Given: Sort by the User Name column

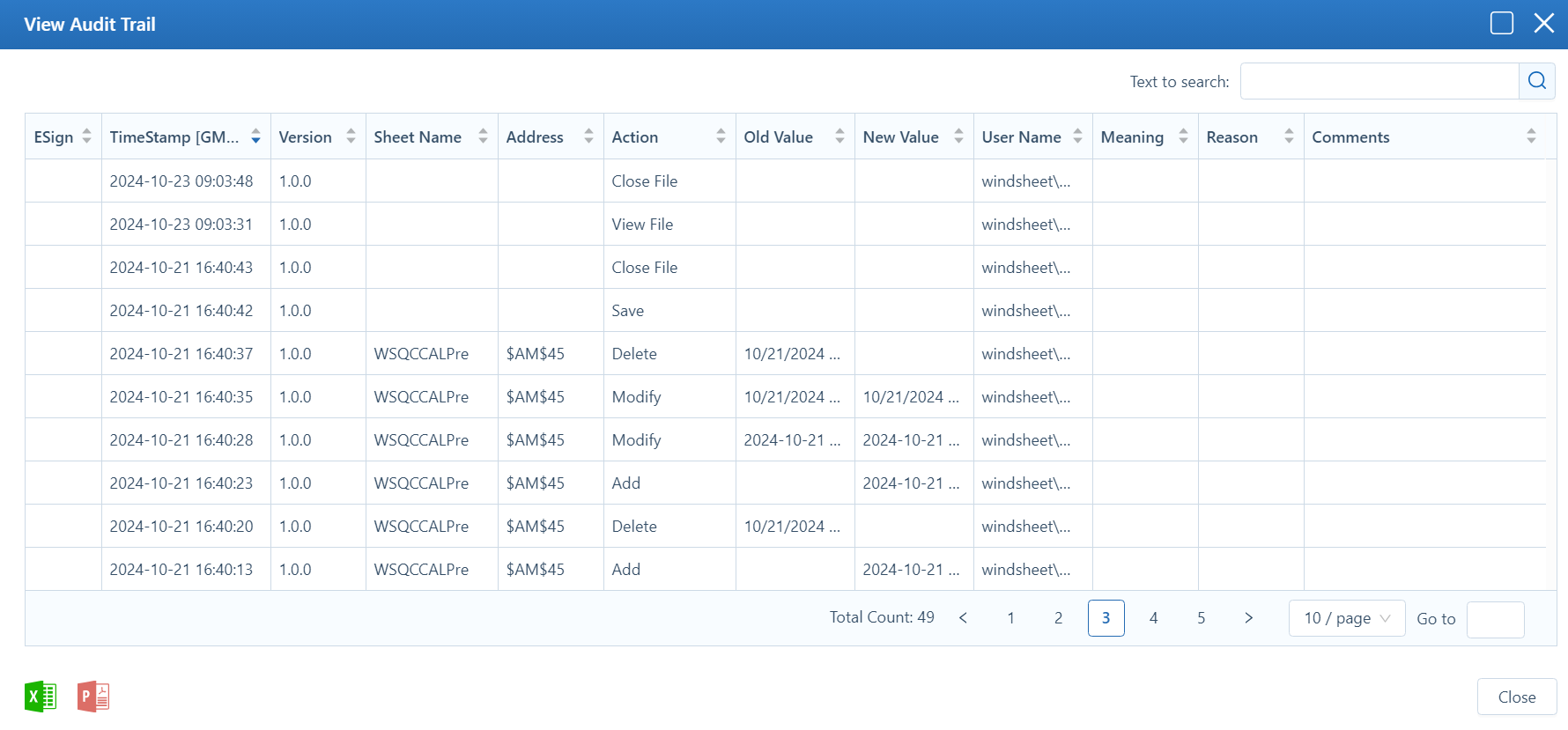Looking at the screenshot, I should click(1077, 136).
